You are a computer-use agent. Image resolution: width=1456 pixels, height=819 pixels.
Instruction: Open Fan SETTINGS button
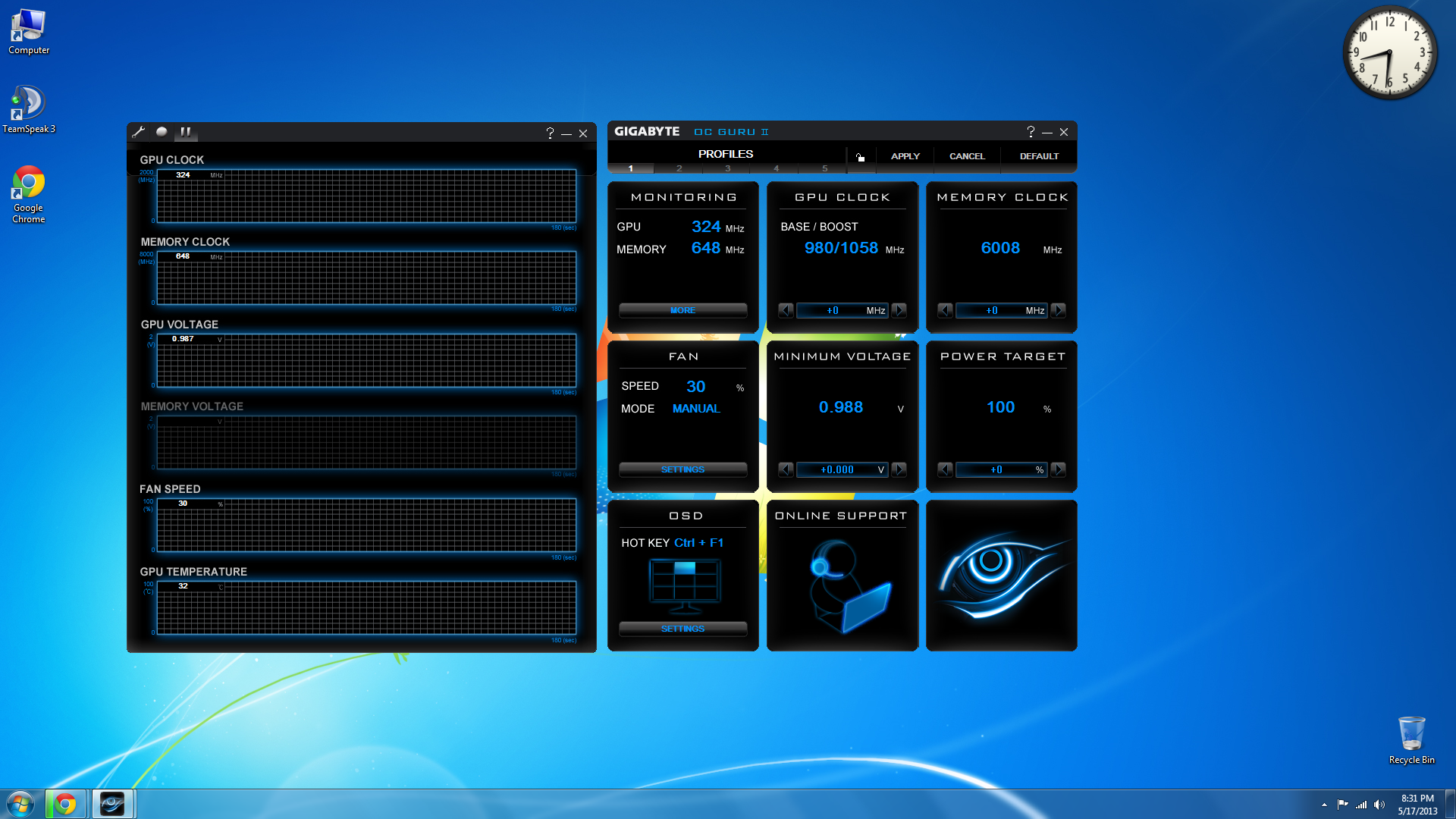click(x=682, y=469)
